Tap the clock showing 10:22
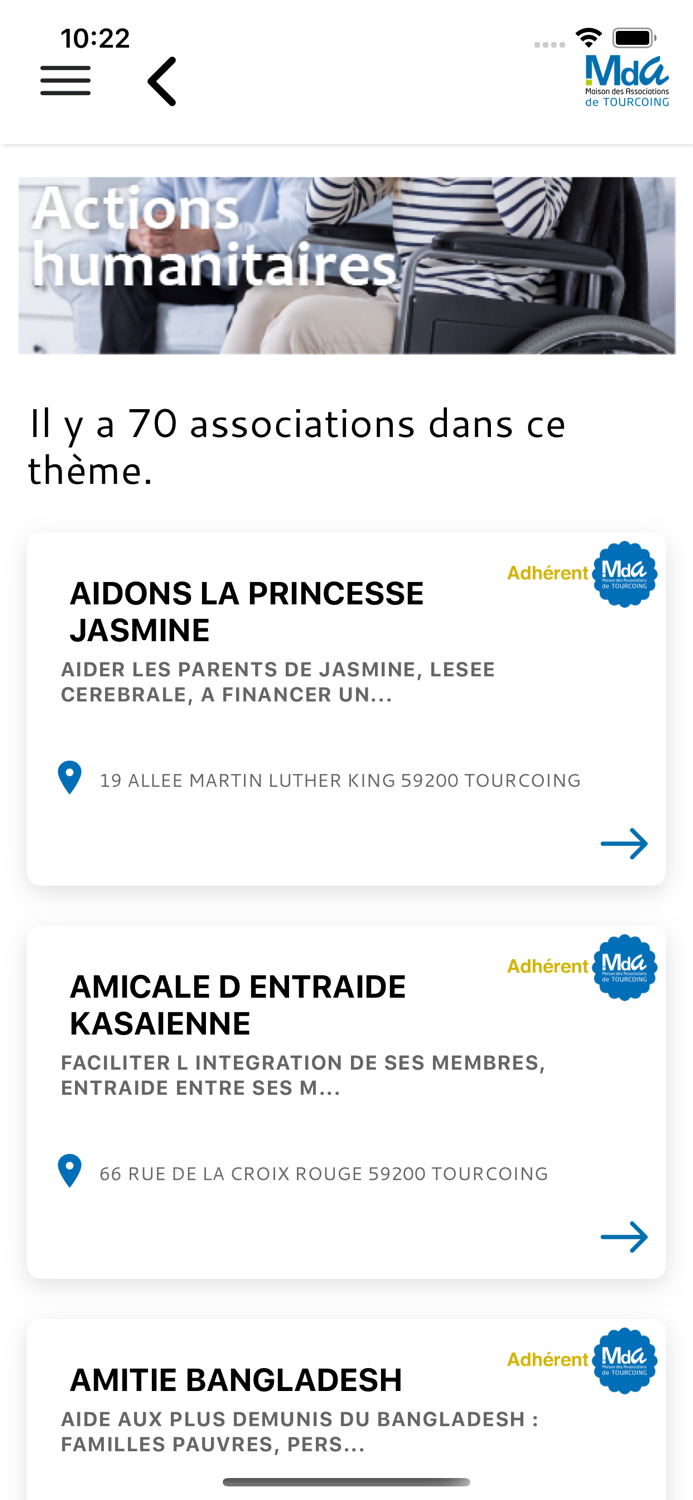The width and height of the screenshot is (693, 1500). [x=96, y=36]
